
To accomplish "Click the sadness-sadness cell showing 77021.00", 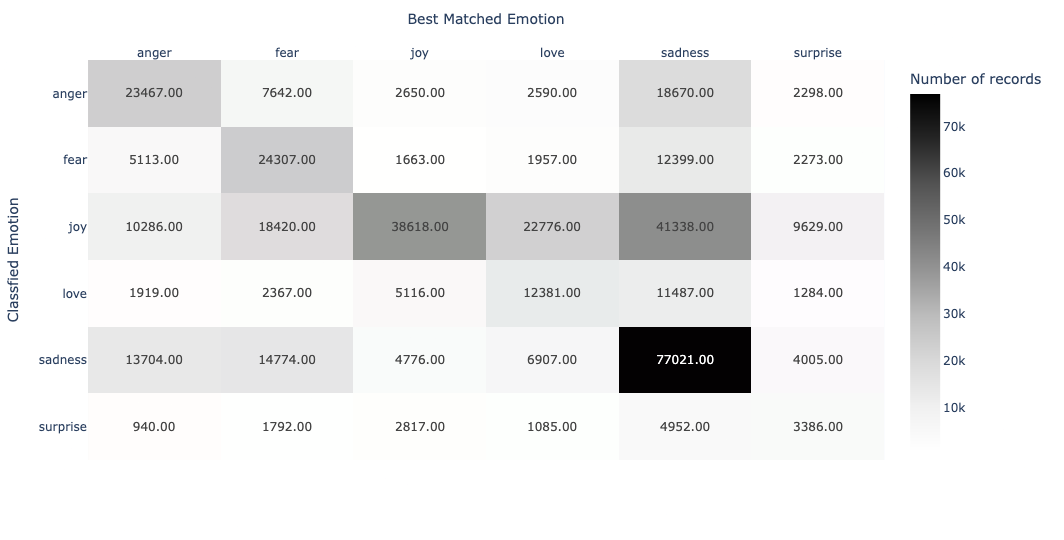I will [685, 360].
